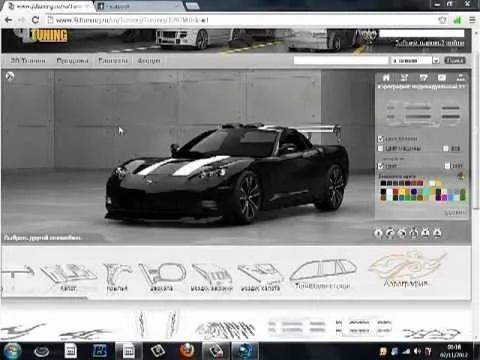Click the third round view control button under the panel
Viewport: 480px width, 360px height.
(402, 233)
